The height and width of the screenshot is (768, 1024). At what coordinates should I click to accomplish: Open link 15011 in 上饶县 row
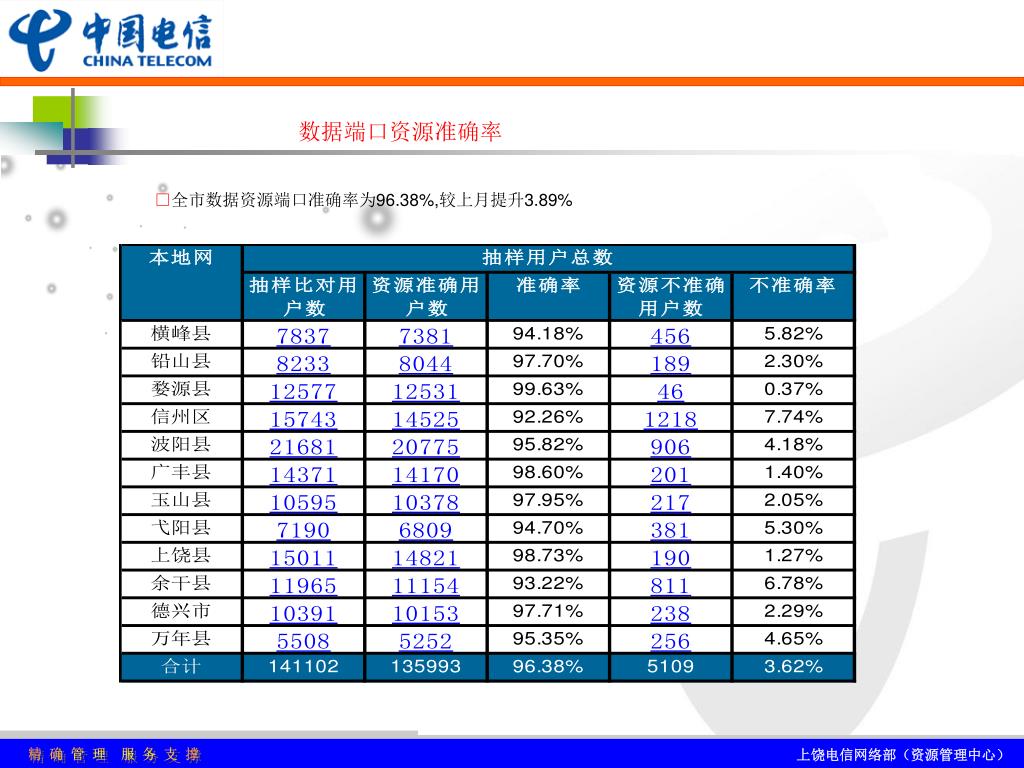click(303, 558)
